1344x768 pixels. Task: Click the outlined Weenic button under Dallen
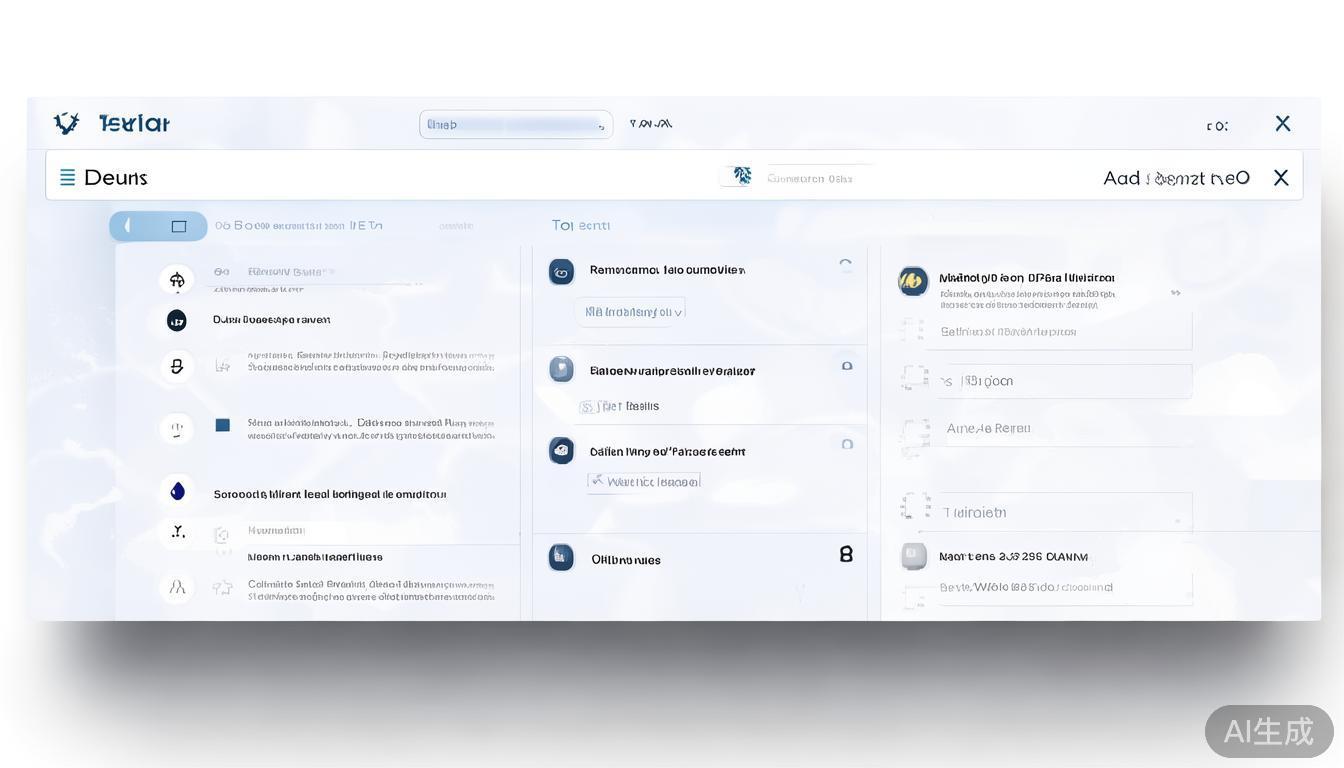tap(644, 481)
